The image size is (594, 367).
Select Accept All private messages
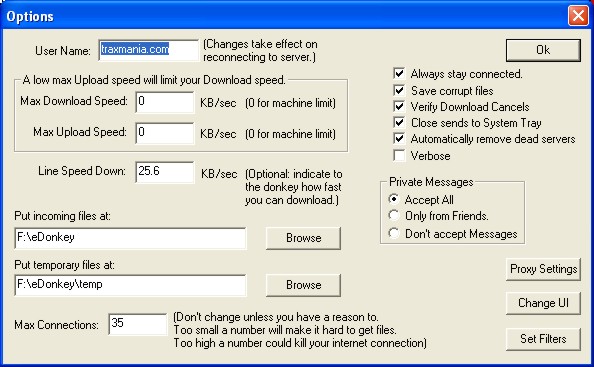tap(394, 199)
